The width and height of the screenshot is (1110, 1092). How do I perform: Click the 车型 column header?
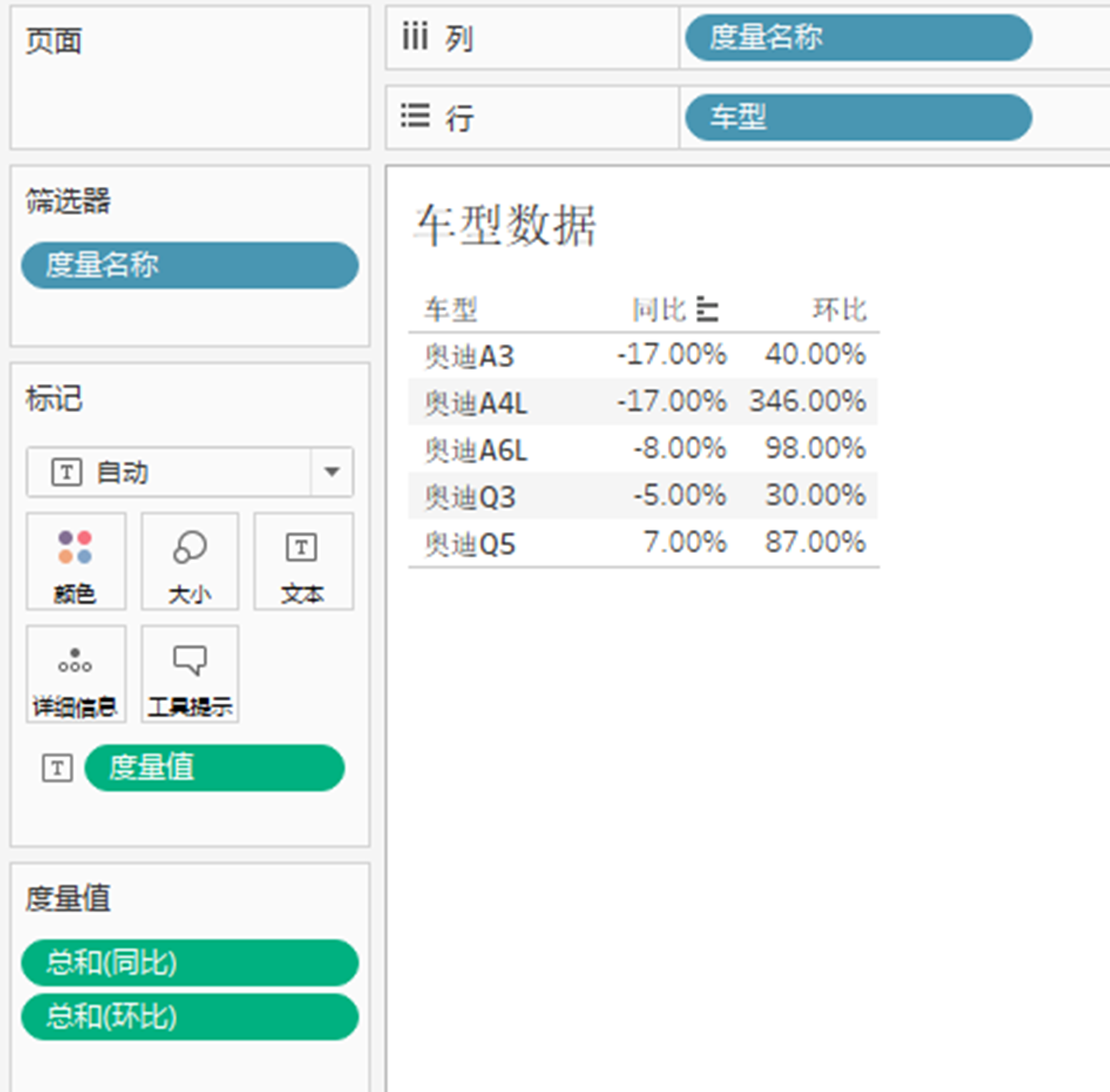tap(451, 309)
